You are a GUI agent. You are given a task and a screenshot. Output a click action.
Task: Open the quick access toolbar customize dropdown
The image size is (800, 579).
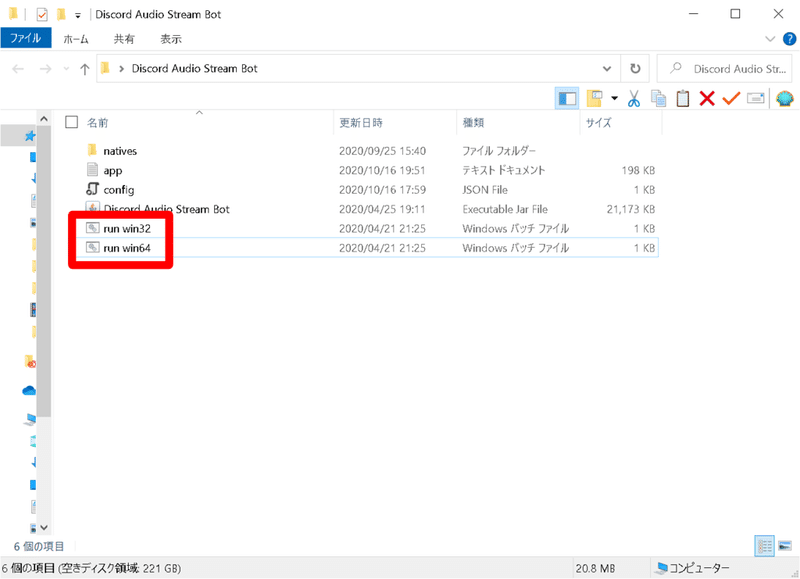(78, 15)
